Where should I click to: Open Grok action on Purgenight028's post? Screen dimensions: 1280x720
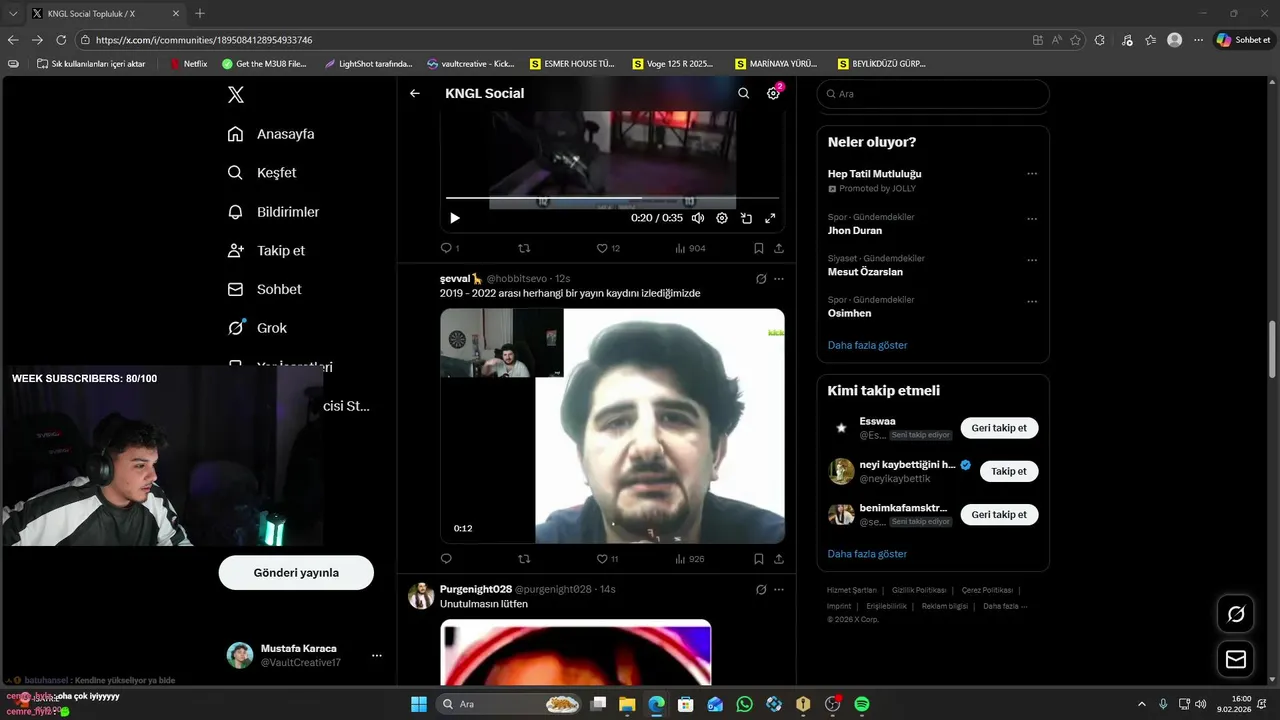[761, 590]
